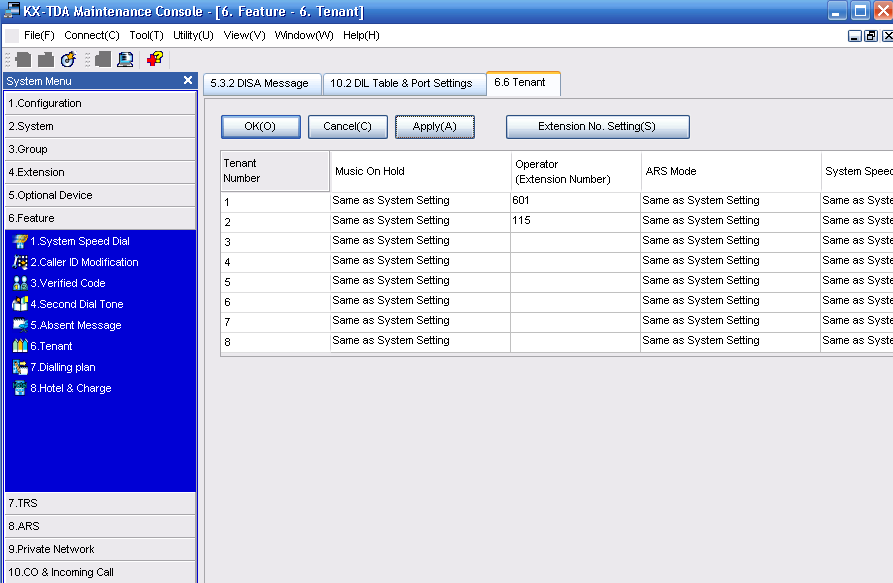
Task: Restore the inner Tenant child window
Action: 871,36
